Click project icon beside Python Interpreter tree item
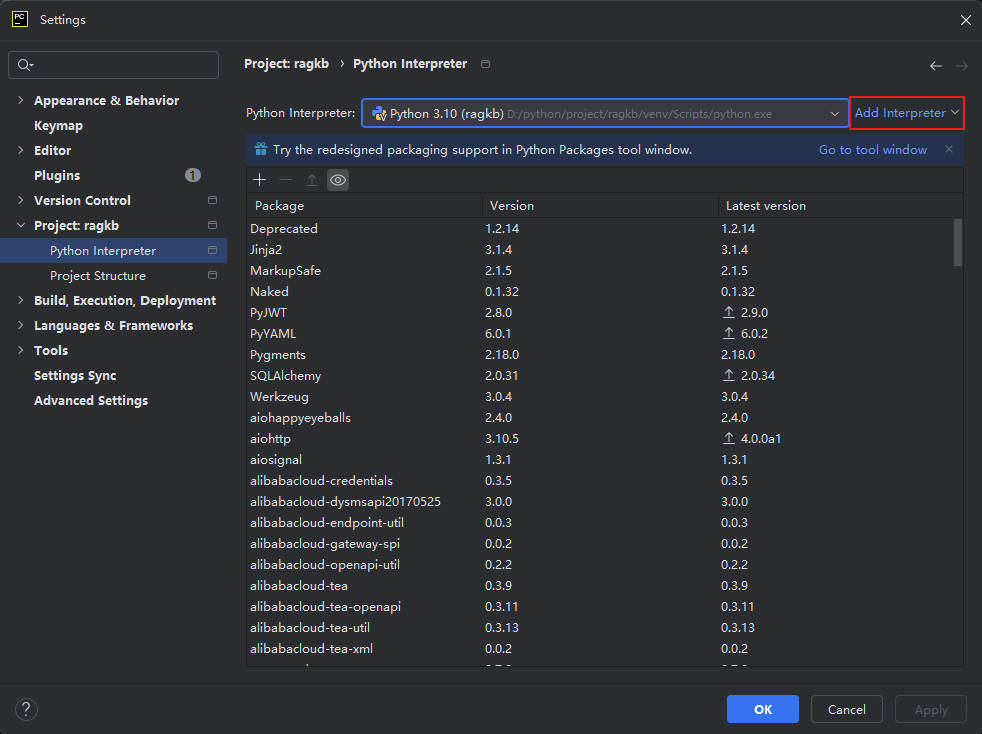The image size is (982, 734). coord(212,251)
